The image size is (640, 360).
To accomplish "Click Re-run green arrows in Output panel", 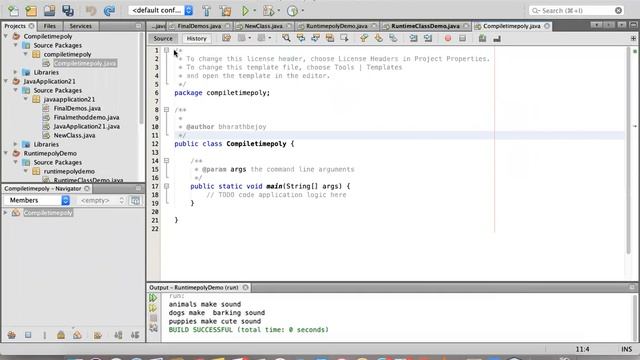I will 153,298.
